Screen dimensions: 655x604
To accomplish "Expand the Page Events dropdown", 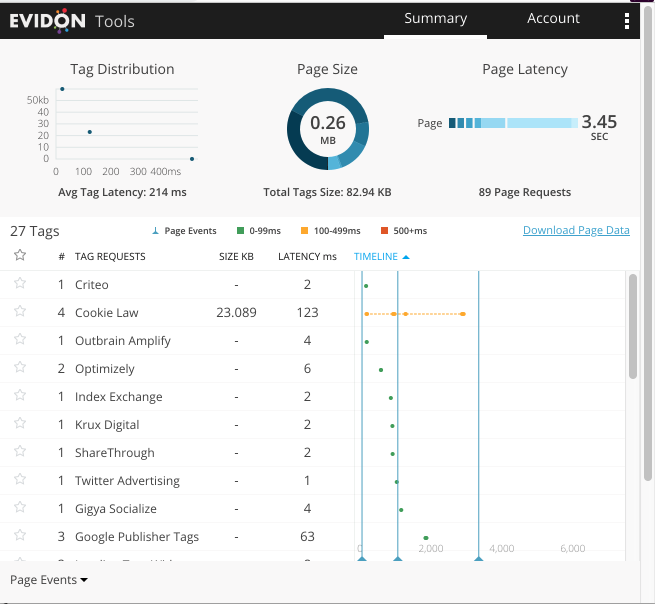I will pos(49,580).
